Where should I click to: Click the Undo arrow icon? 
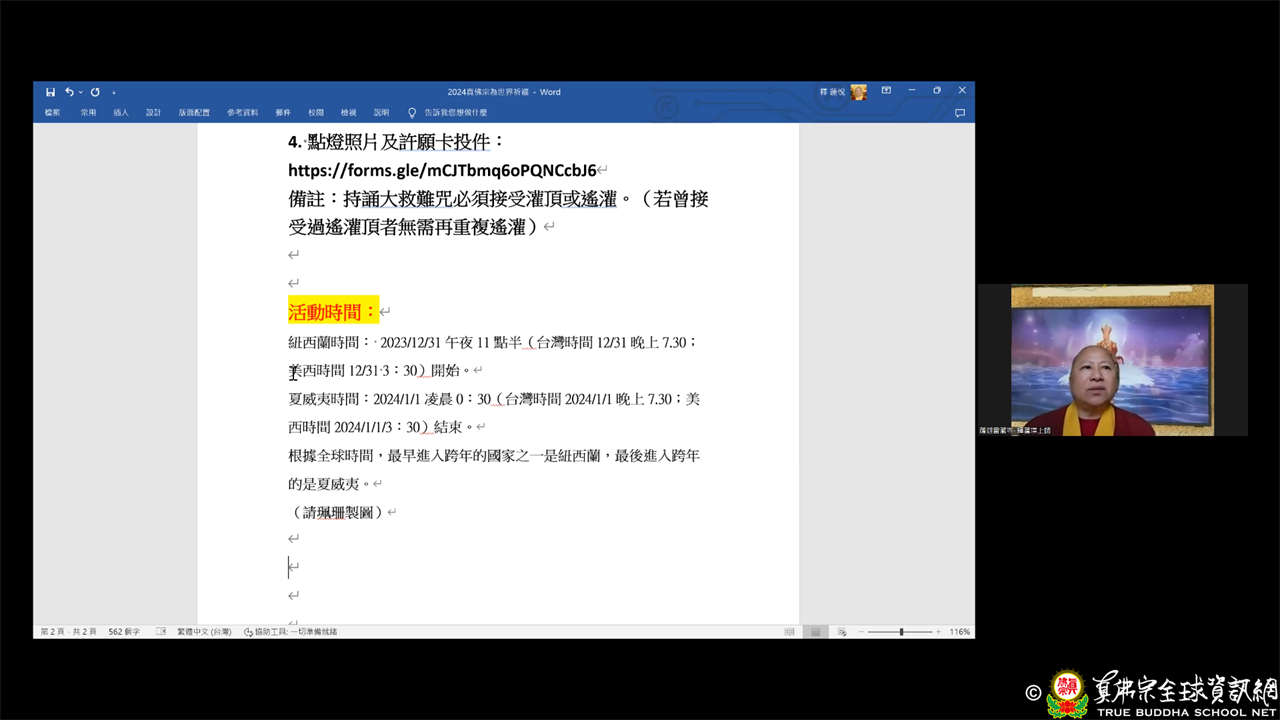68,92
